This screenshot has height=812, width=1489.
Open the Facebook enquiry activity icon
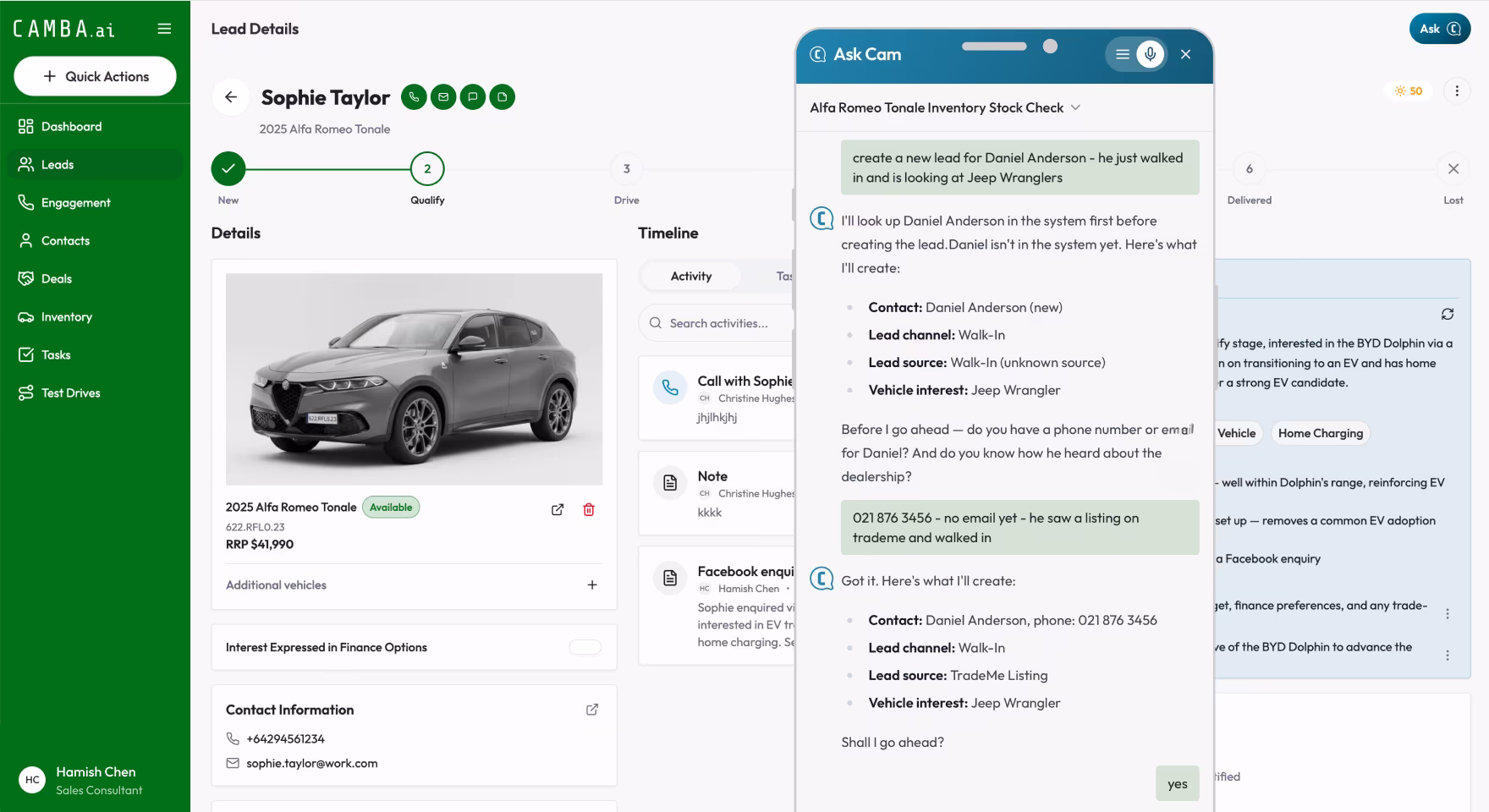670,579
